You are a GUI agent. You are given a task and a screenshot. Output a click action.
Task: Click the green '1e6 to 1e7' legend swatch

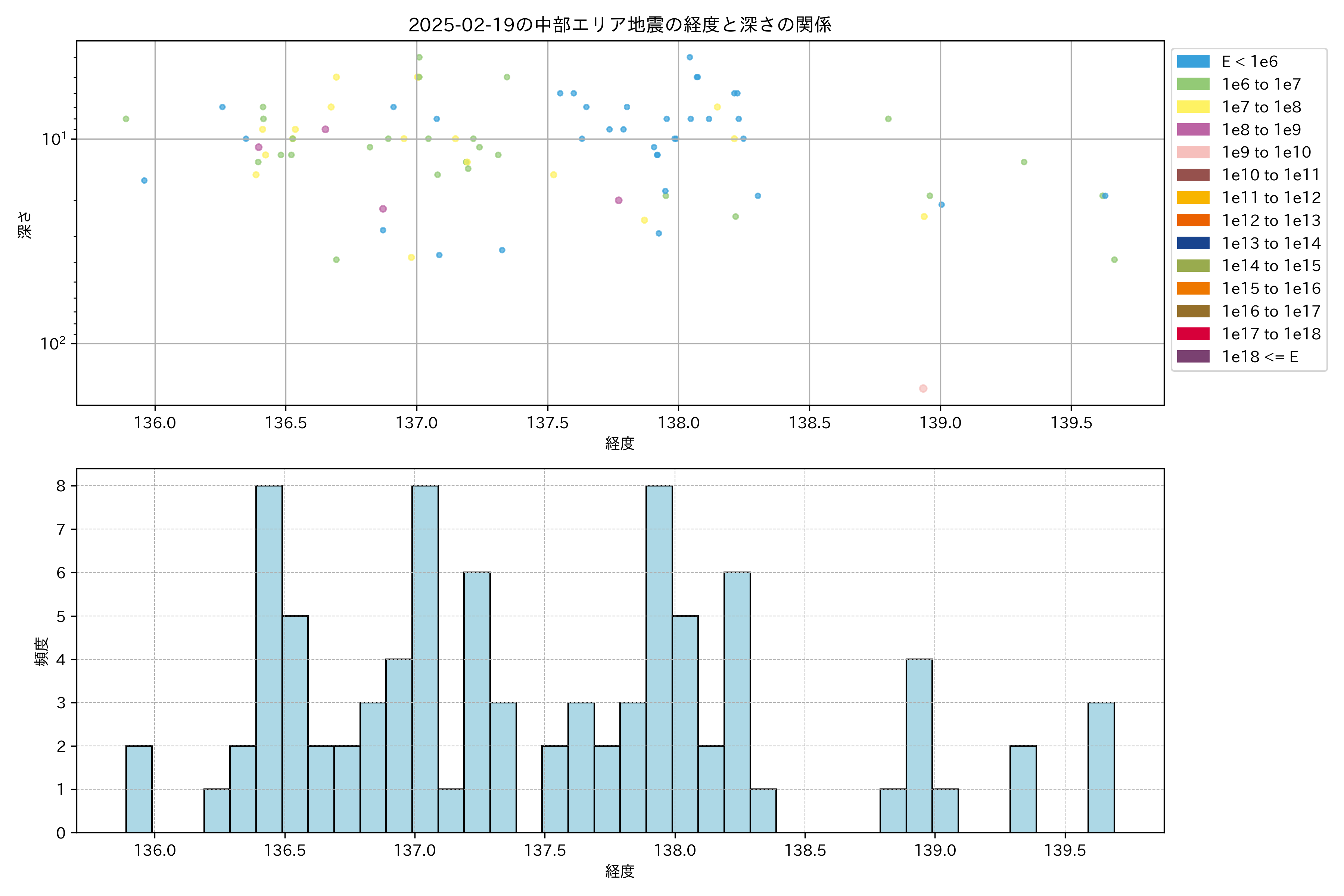(x=1193, y=85)
